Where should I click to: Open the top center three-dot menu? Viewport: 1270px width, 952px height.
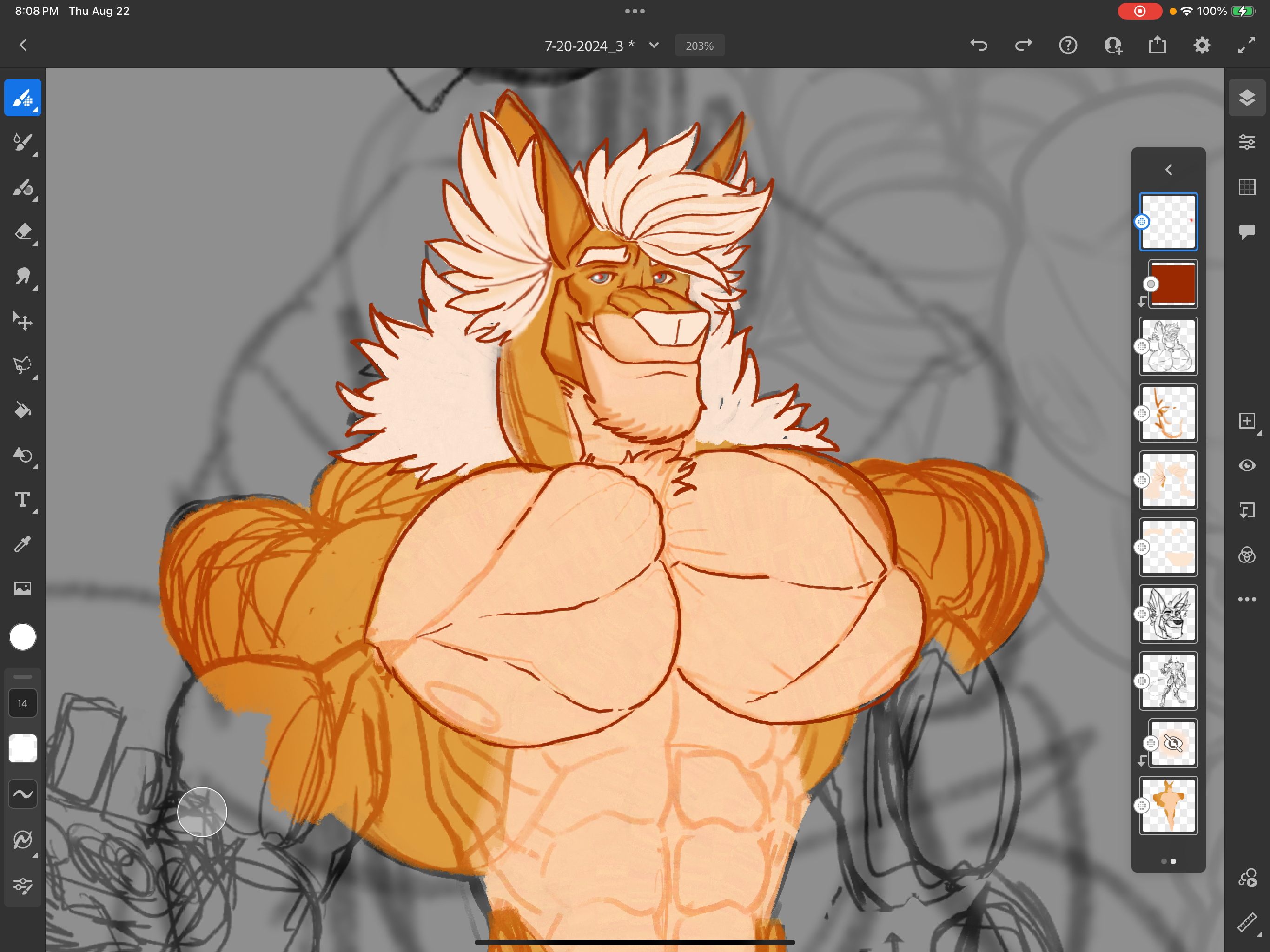[635, 11]
